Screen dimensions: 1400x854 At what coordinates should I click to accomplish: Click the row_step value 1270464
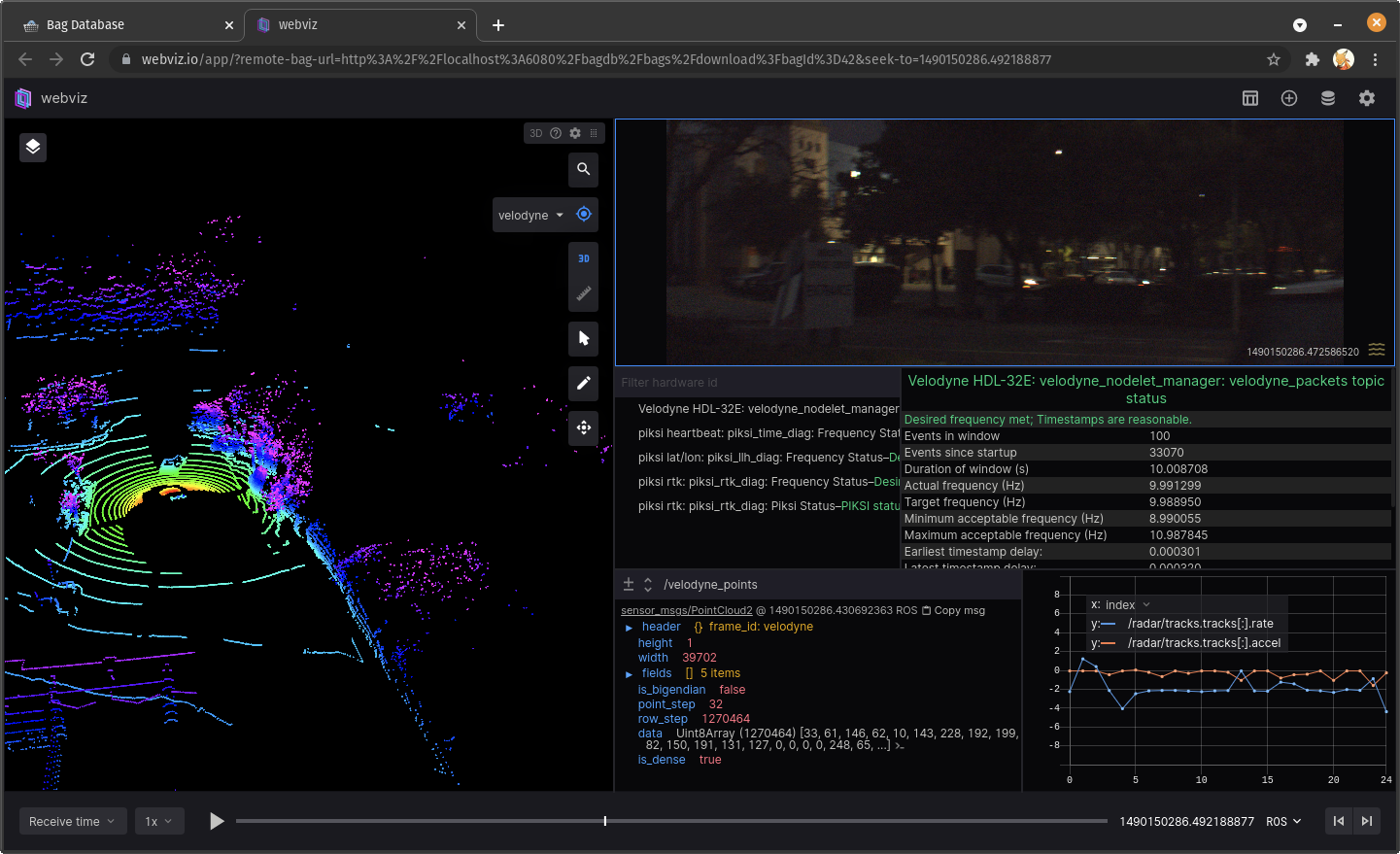(x=726, y=719)
